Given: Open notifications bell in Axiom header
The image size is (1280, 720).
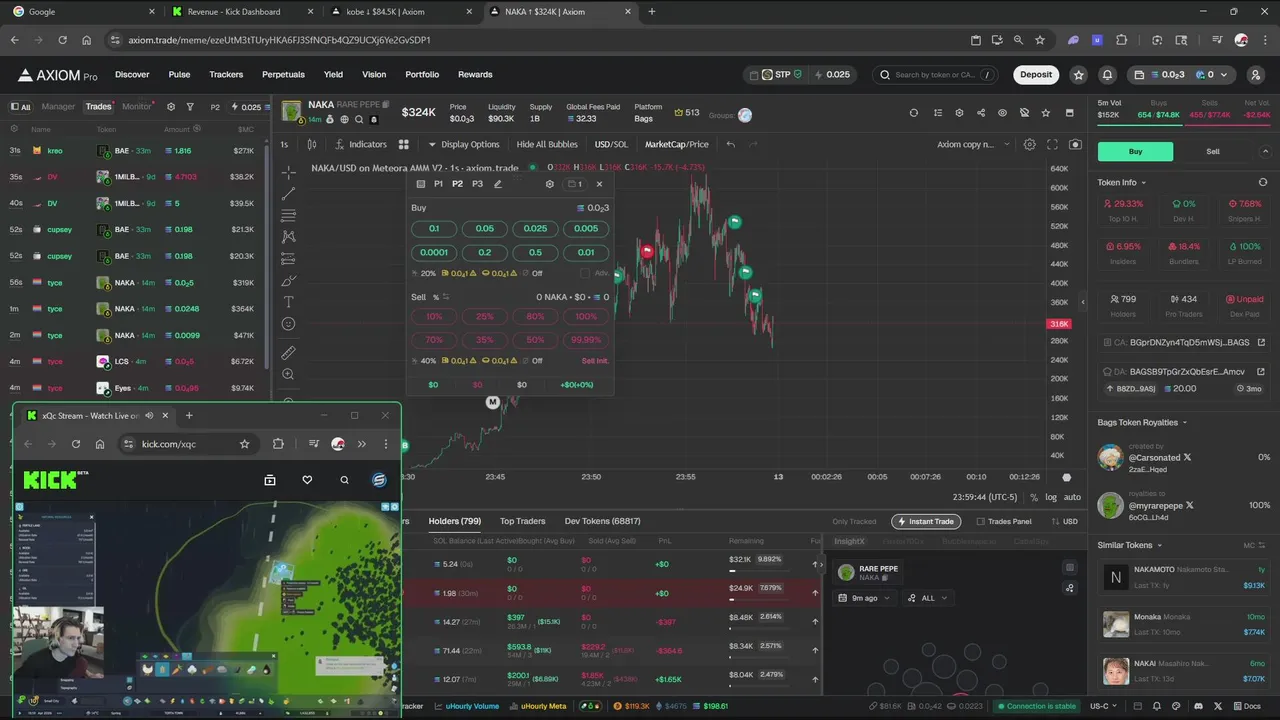Looking at the screenshot, I should (x=1107, y=75).
